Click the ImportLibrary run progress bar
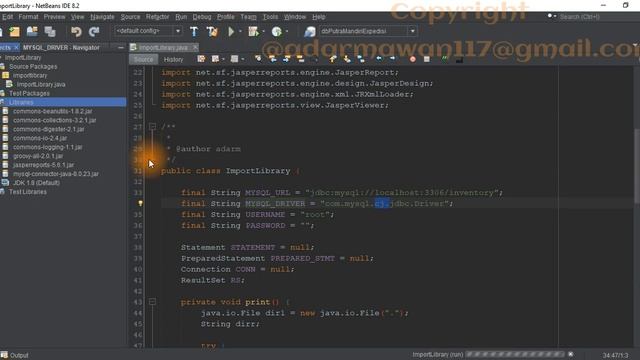Image resolution: width=640 pixels, height=360 pixels. [x=515, y=354]
